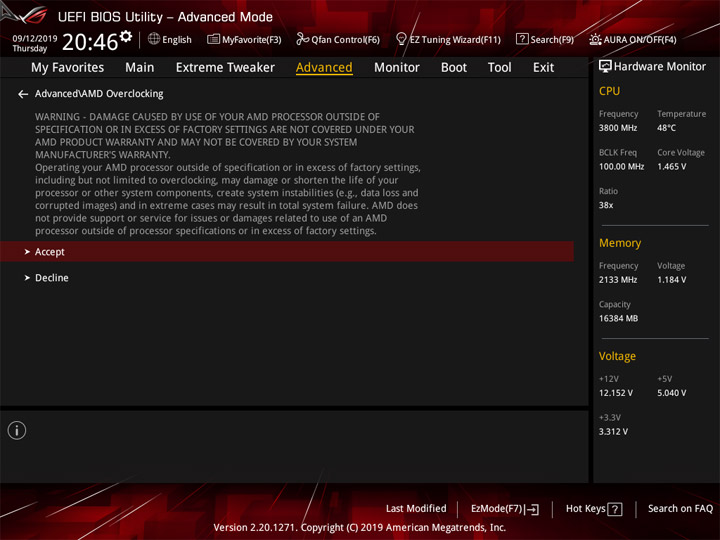Click BCLK 100.00 MHz value
The height and width of the screenshot is (540, 720).
pyautogui.click(x=621, y=166)
